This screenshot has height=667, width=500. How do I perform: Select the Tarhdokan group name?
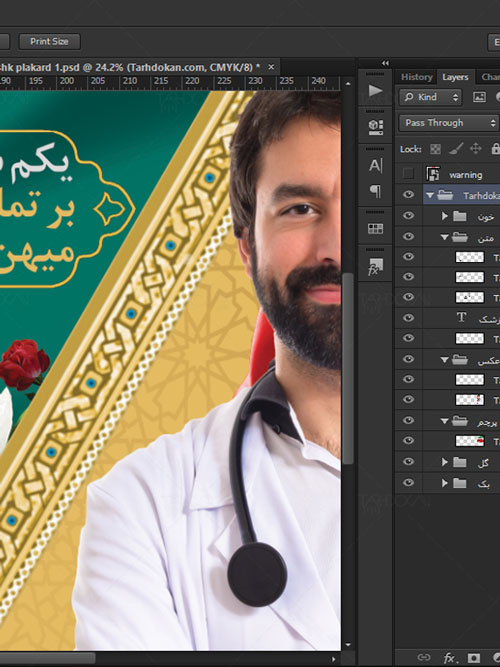click(x=481, y=196)
